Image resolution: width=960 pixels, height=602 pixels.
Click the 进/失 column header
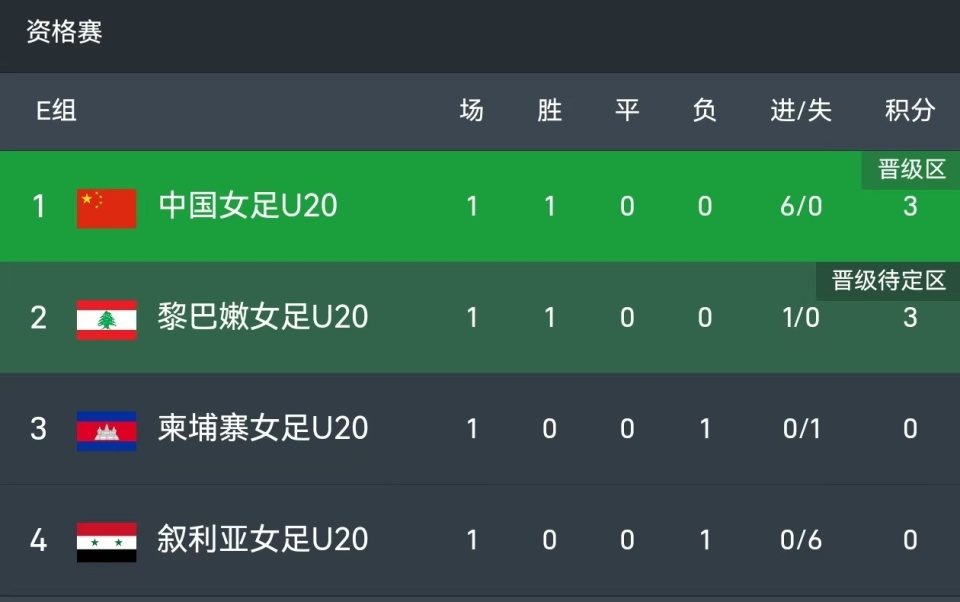tap(801, 111)
